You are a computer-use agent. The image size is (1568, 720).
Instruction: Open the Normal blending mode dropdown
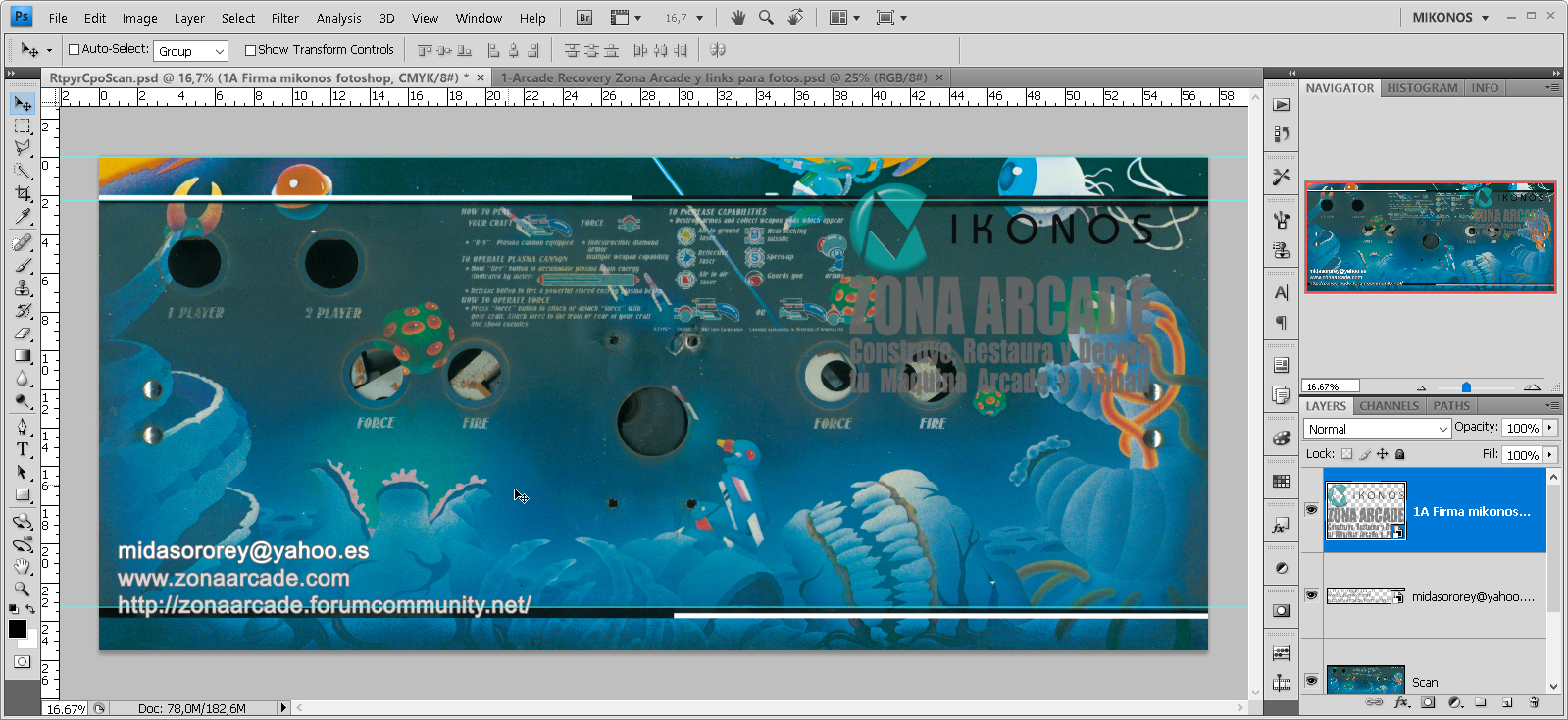pos(1377,429)
